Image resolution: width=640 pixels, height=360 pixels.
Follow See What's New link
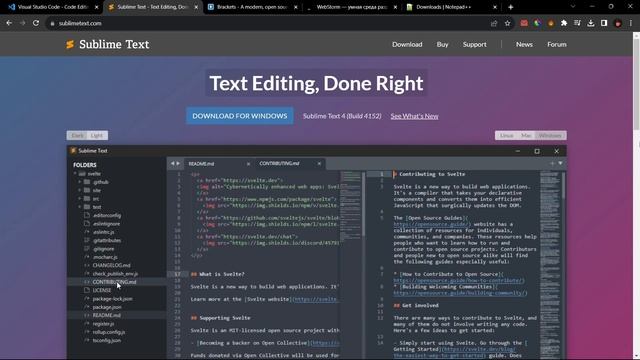click(x=414, y=116)
